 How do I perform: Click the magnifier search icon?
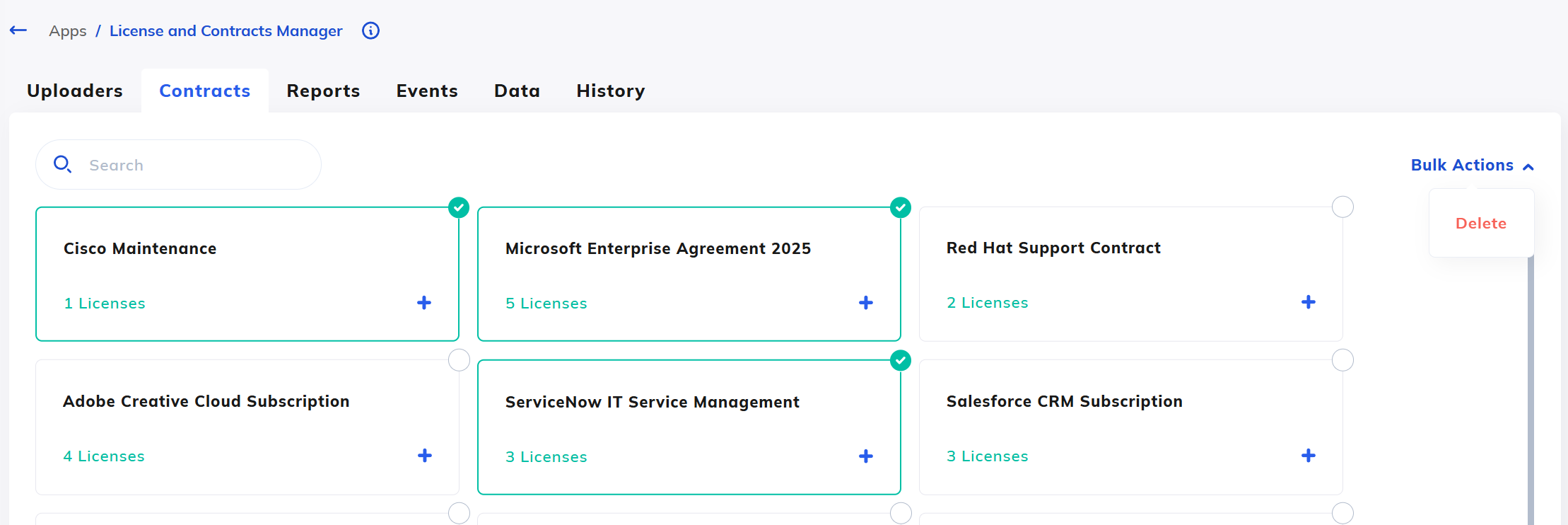coord(63,164)
